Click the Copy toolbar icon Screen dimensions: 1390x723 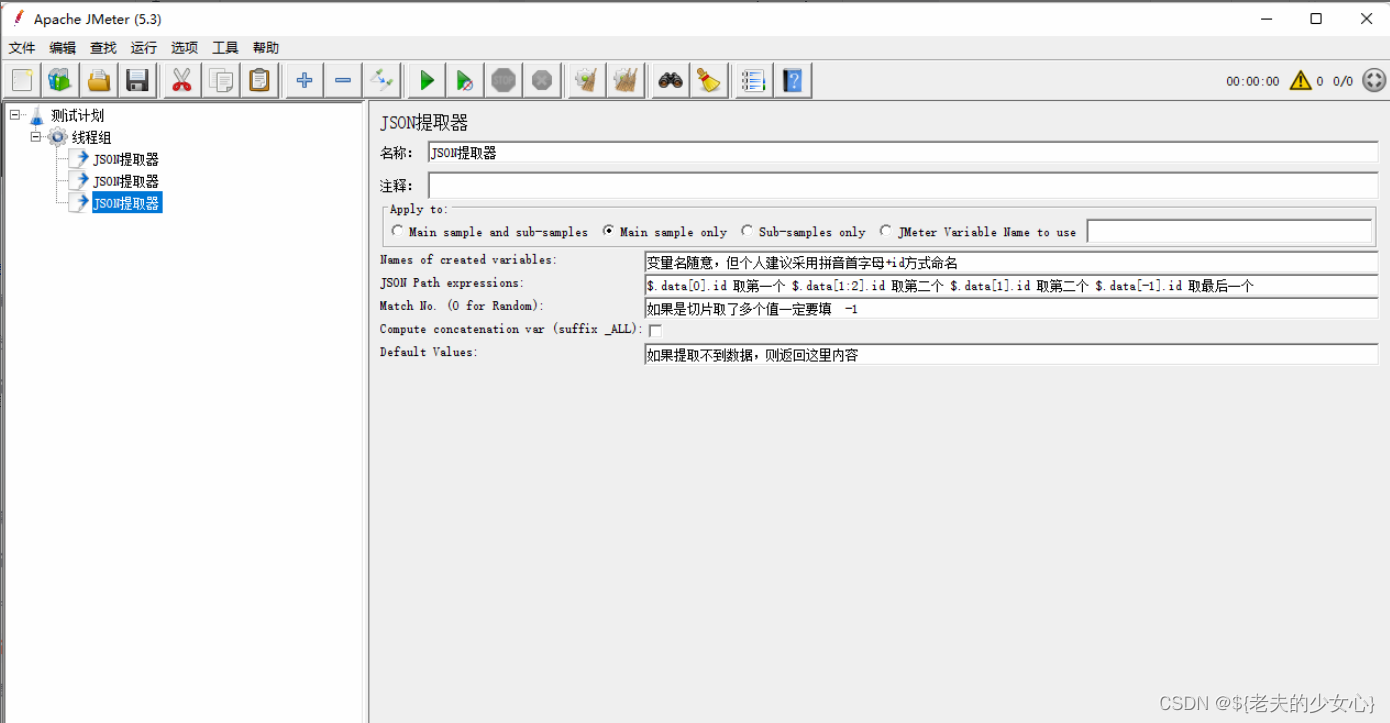tap(220, 80)
